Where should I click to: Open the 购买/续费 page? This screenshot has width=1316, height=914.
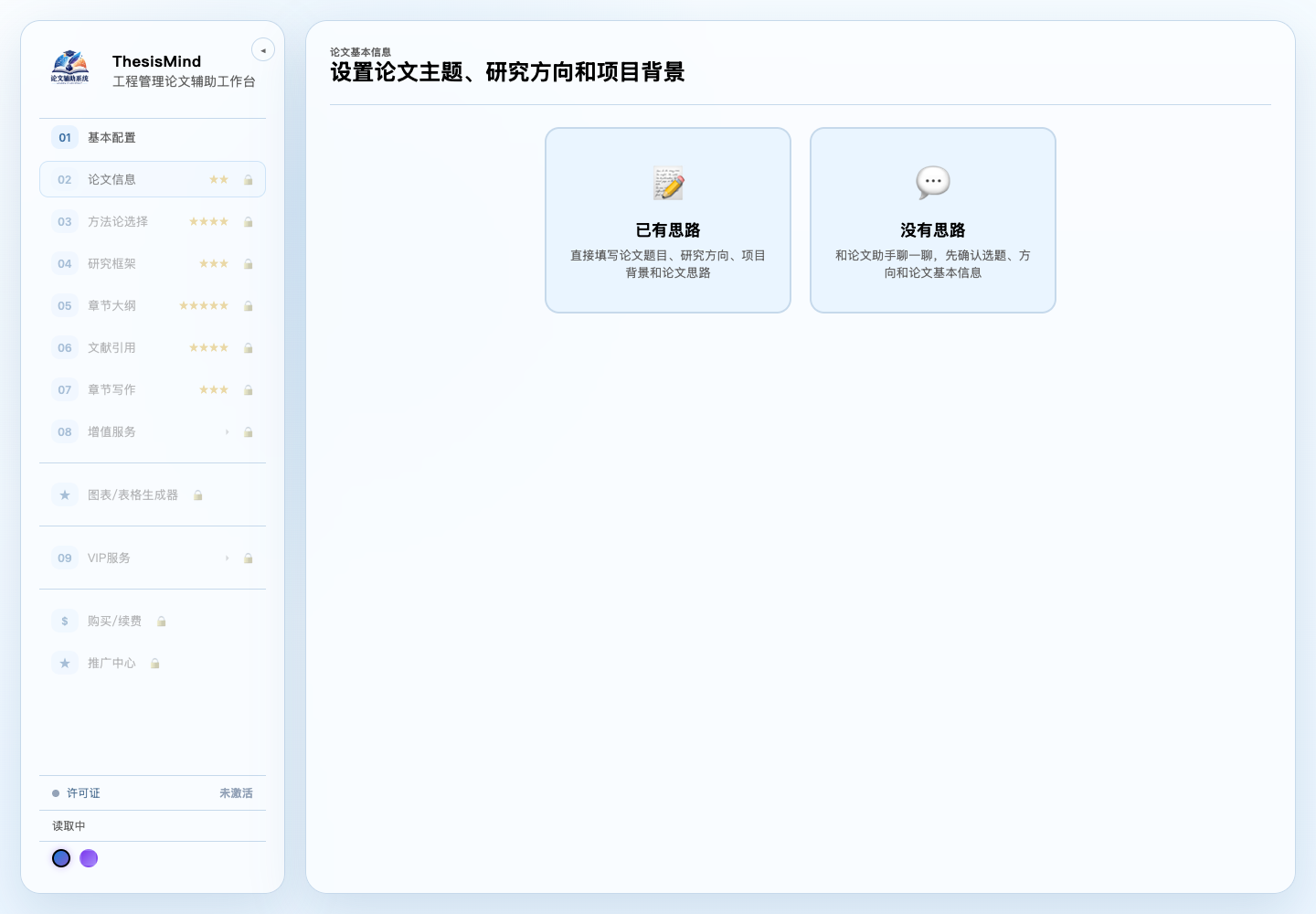(153, 621)
